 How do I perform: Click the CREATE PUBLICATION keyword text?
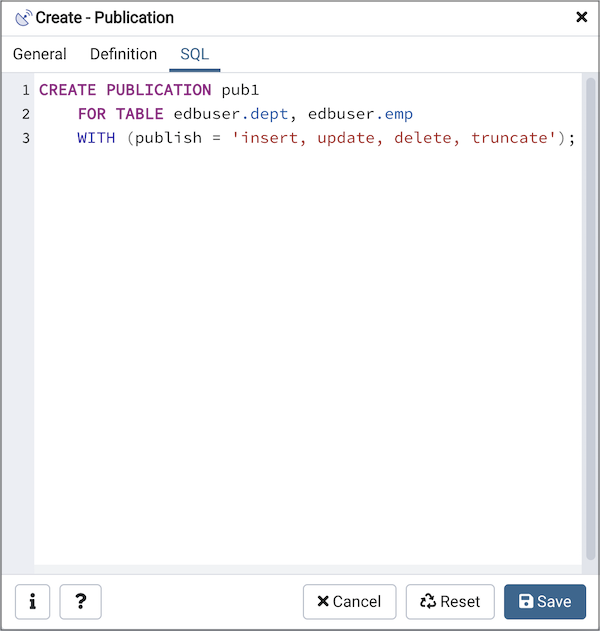point(125,90)
